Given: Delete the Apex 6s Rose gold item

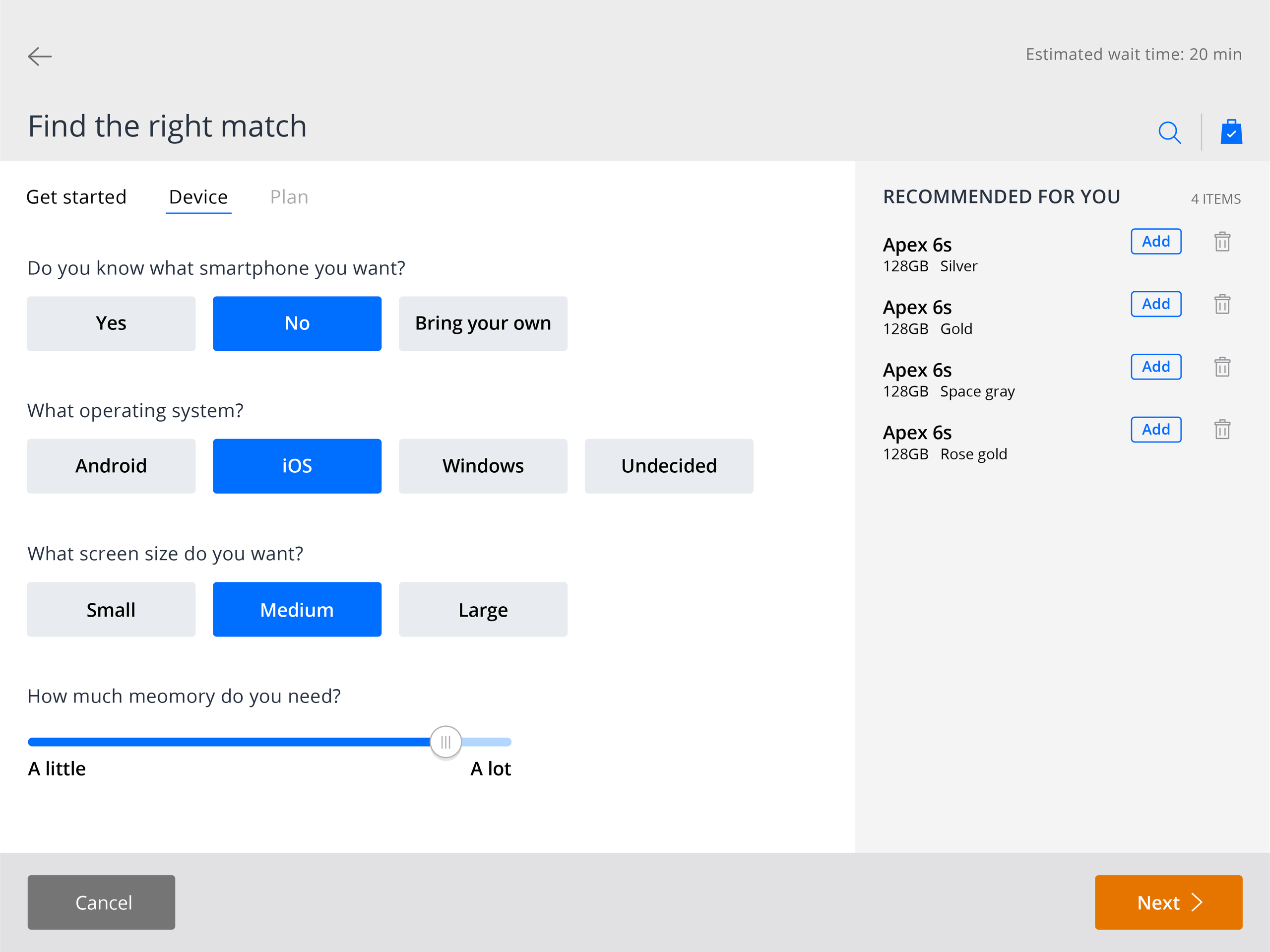Looking at the screenshot, I should coord(1222,430).
